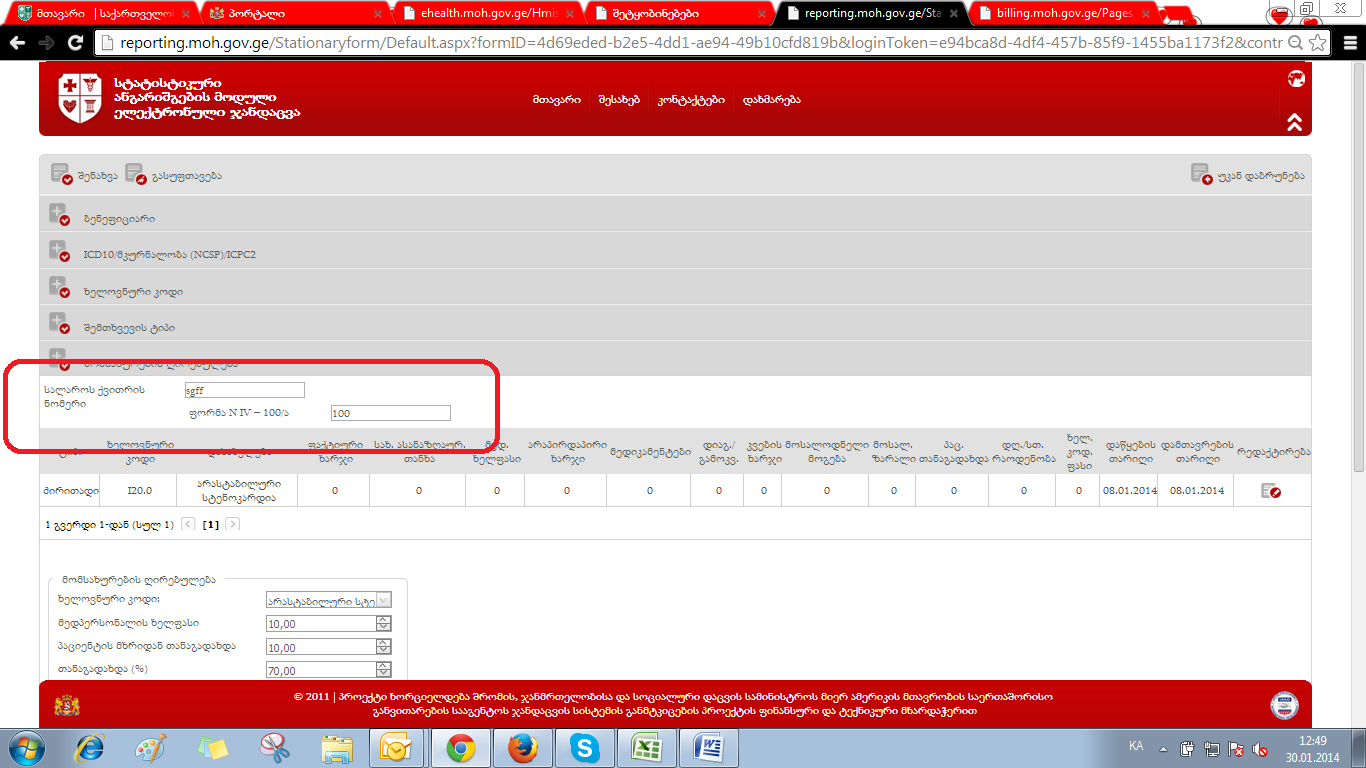Click the globe icon in the red header
This screenshot has height=768, width=1366.
(x=1296, y=79)
